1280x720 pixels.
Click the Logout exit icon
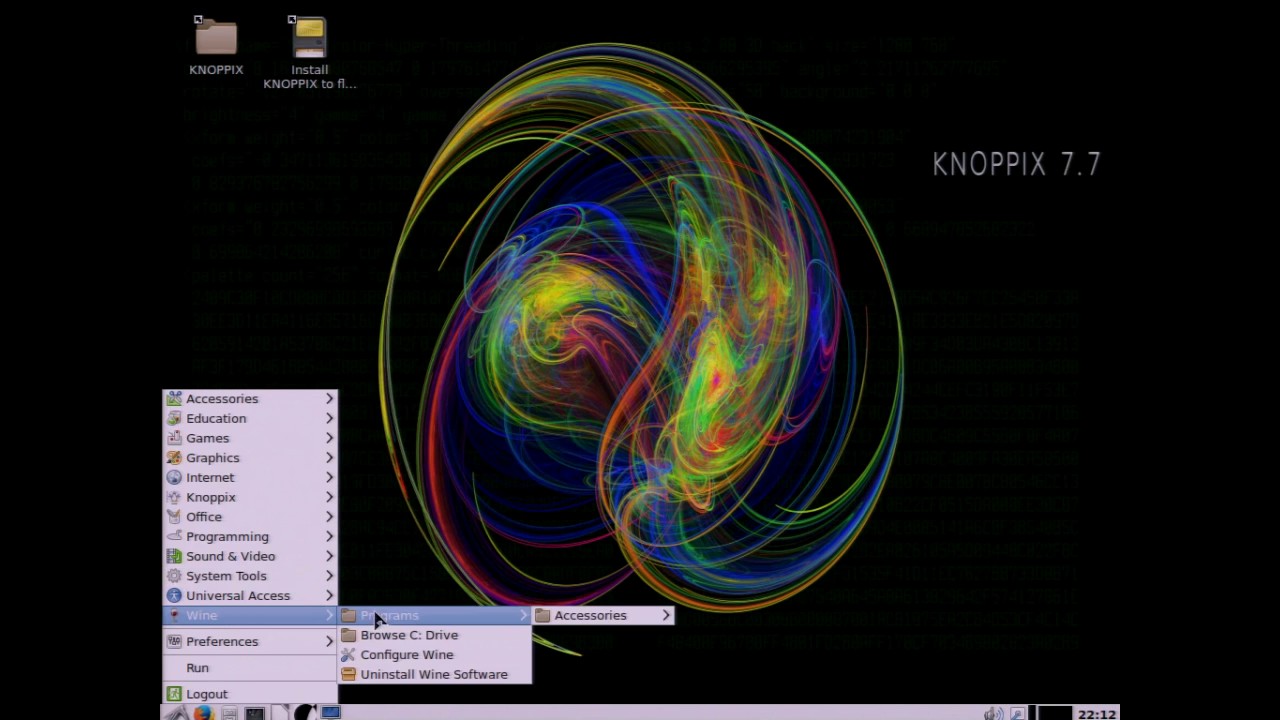pyautogui.click(x=174, y=693)
